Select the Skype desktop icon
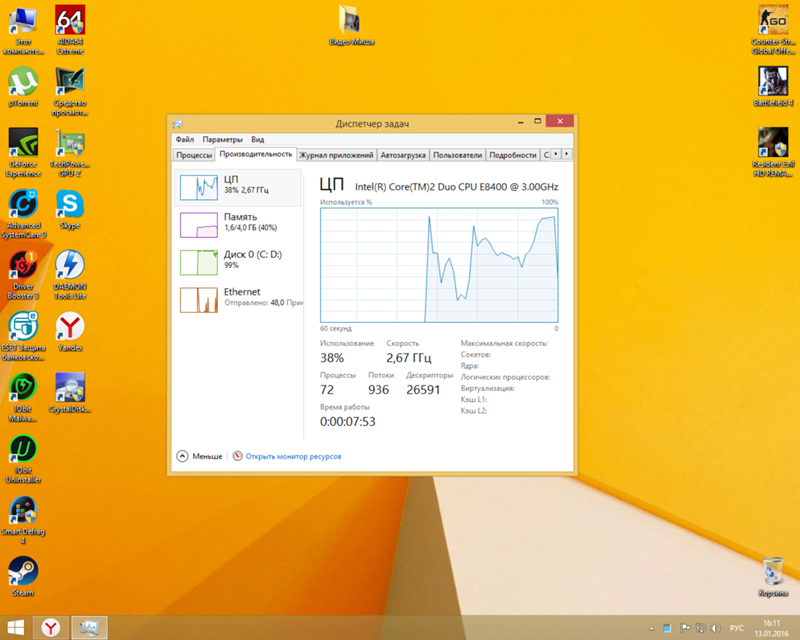800x640 pixels. click(x=70, y=210)
